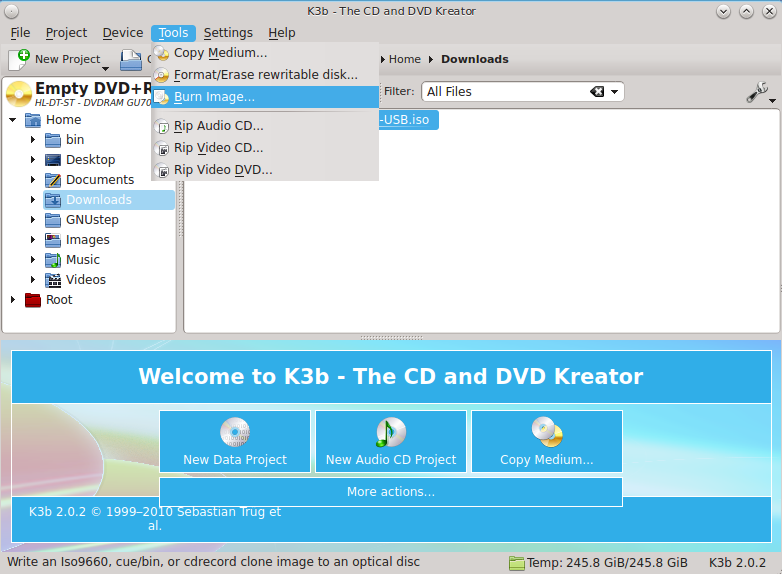Image resolution: width=782 pixels, height=574 pixels.
Task: Select Burn Image... menu entry
Action: [x=265, y=97]
